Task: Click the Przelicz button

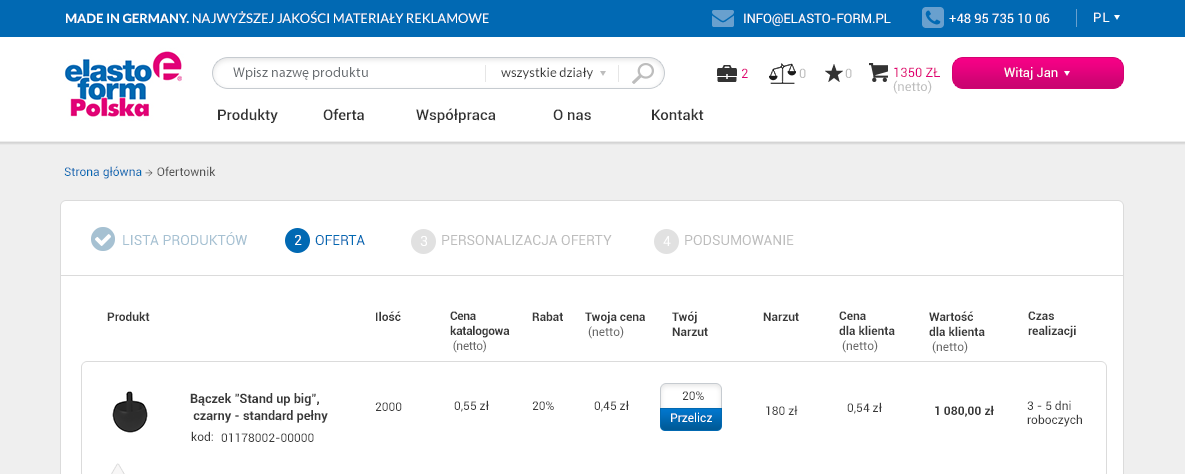Action: pyautogui.click(x=691, y=419)
